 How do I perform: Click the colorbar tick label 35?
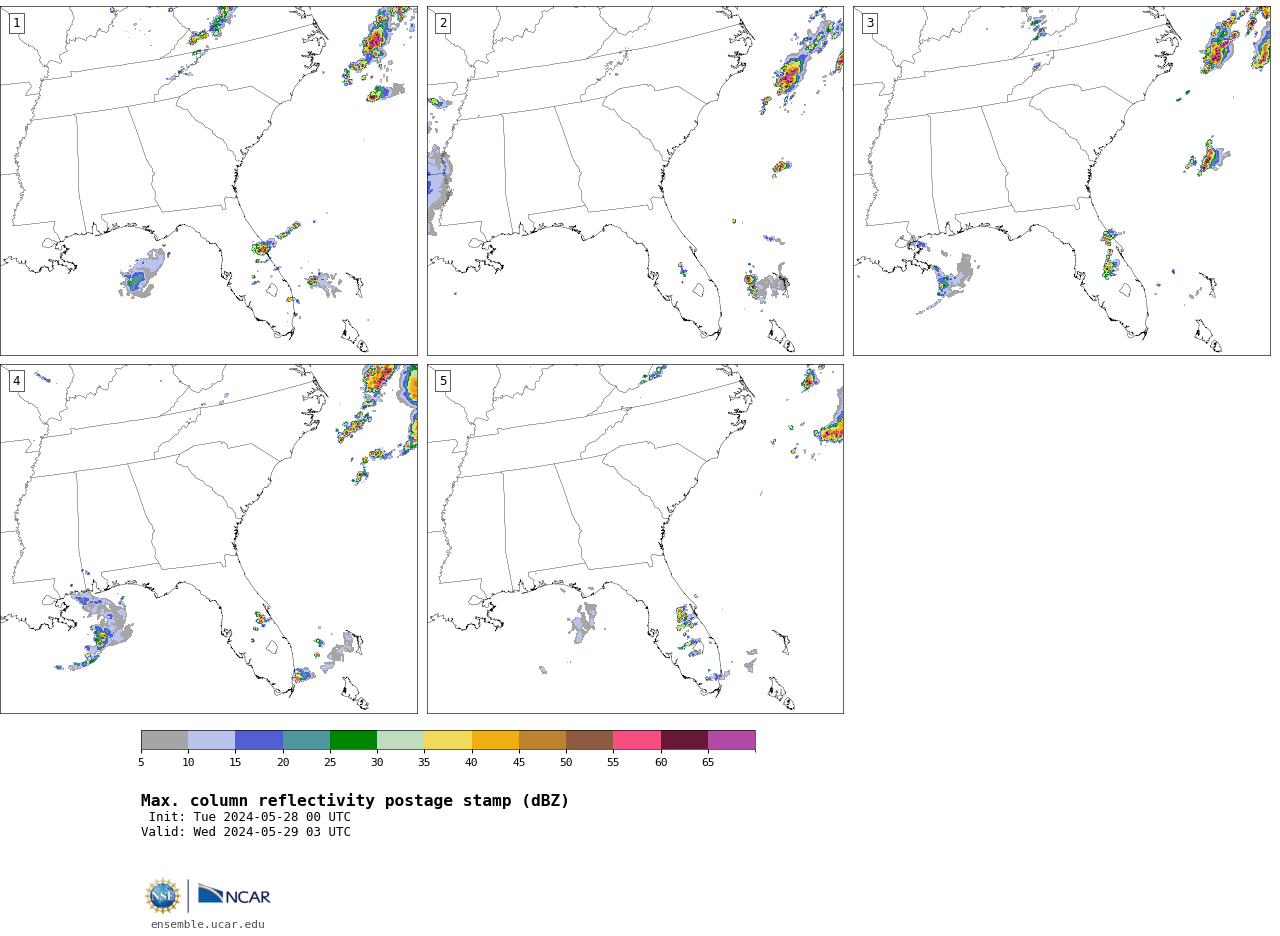click(x=424, y=763)
